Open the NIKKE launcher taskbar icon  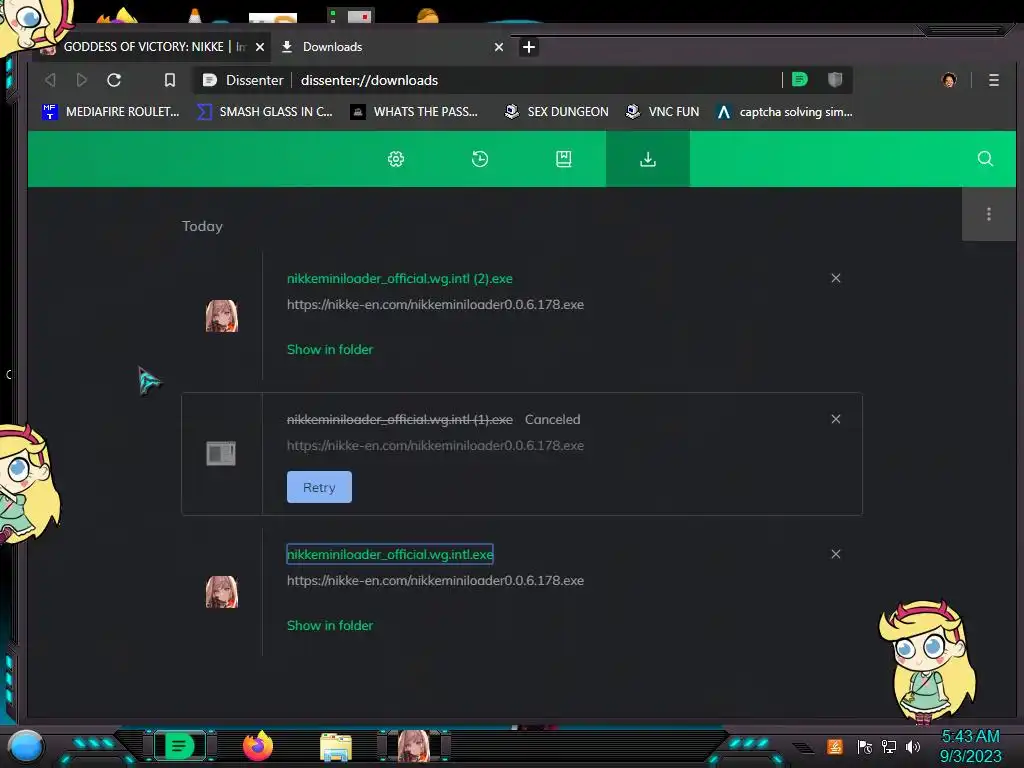pyautogui.click(x=414, y=746)
